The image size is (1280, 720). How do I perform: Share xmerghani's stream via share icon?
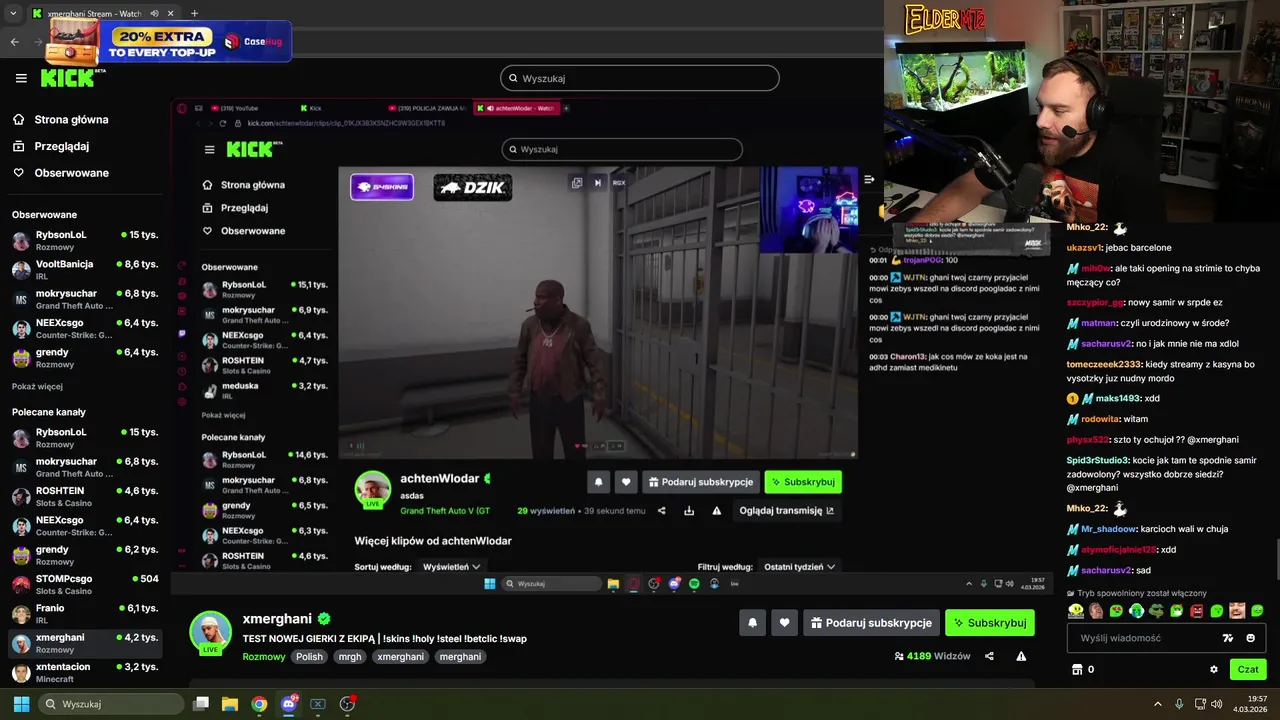pos(989,656)
